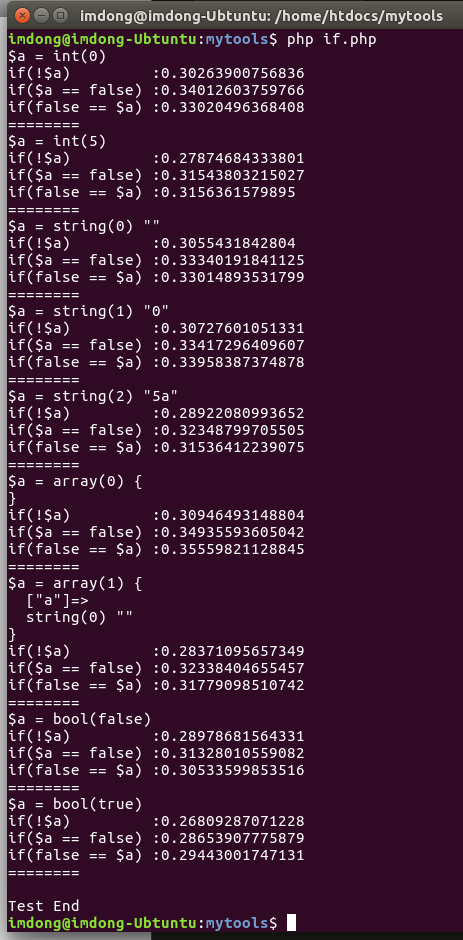The height and width of the screenshot is (940, 463).
Task: Click the window title imdong@imdong-Ubtuntu: /home/htdocs/mytools
Action: [261, 16]
